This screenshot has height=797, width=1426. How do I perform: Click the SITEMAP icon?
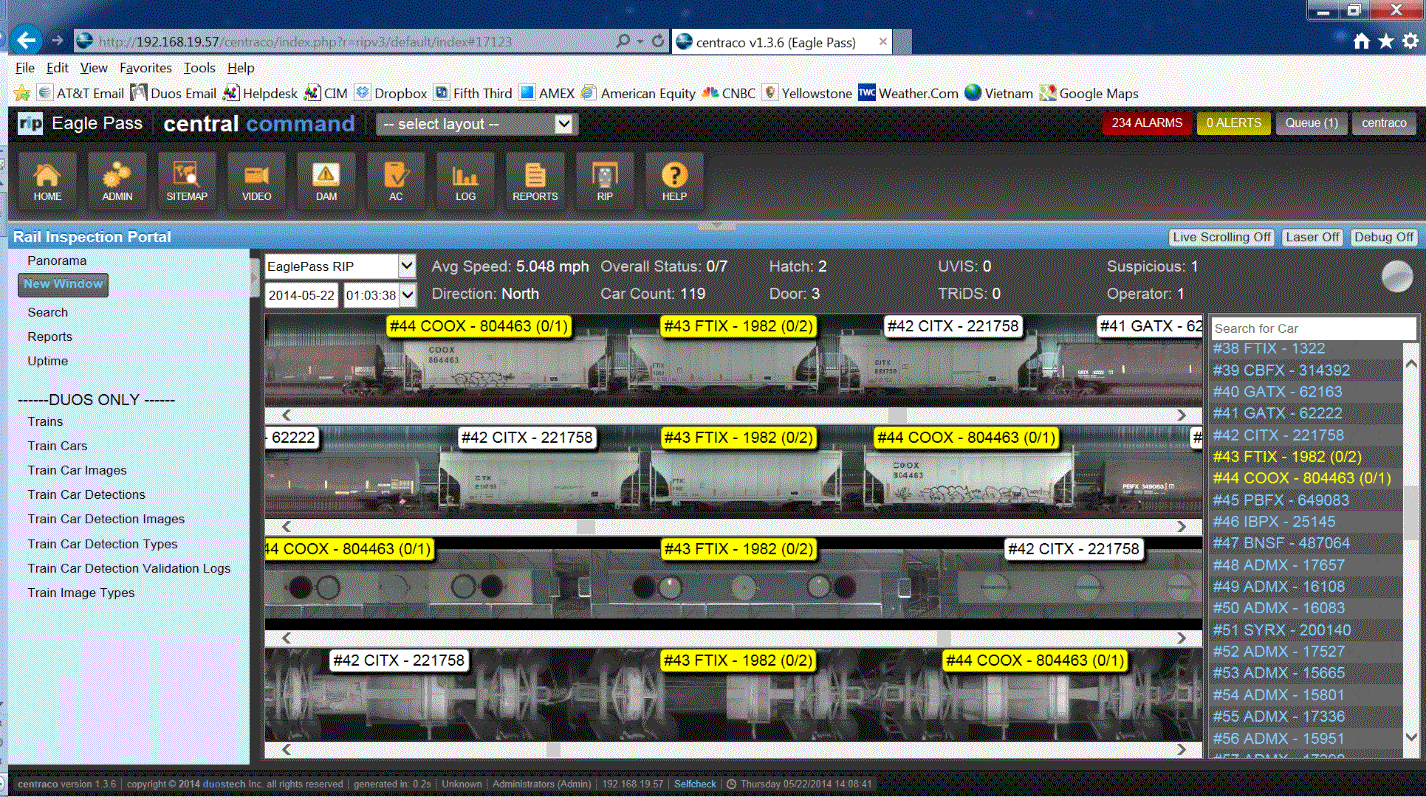187,181
